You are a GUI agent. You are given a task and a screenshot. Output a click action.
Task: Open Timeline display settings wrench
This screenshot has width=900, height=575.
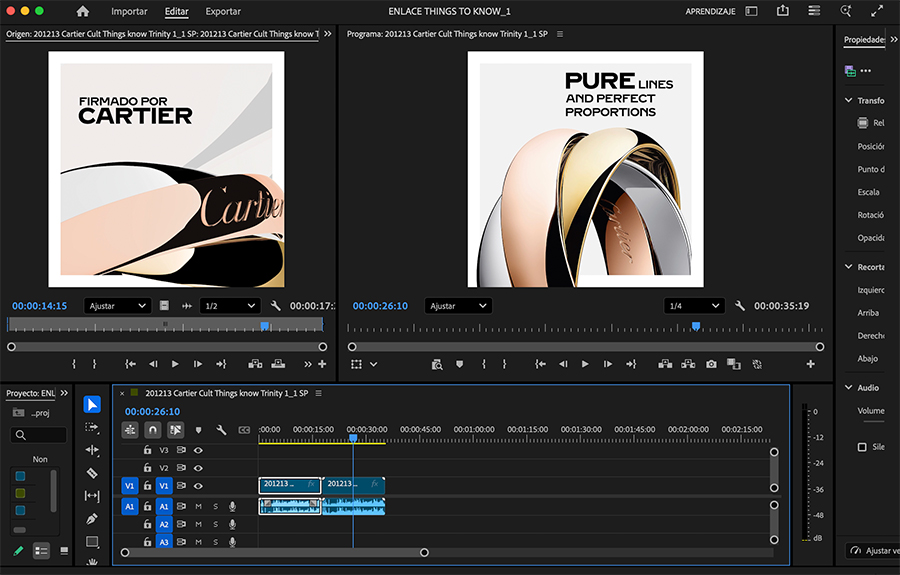221,430
